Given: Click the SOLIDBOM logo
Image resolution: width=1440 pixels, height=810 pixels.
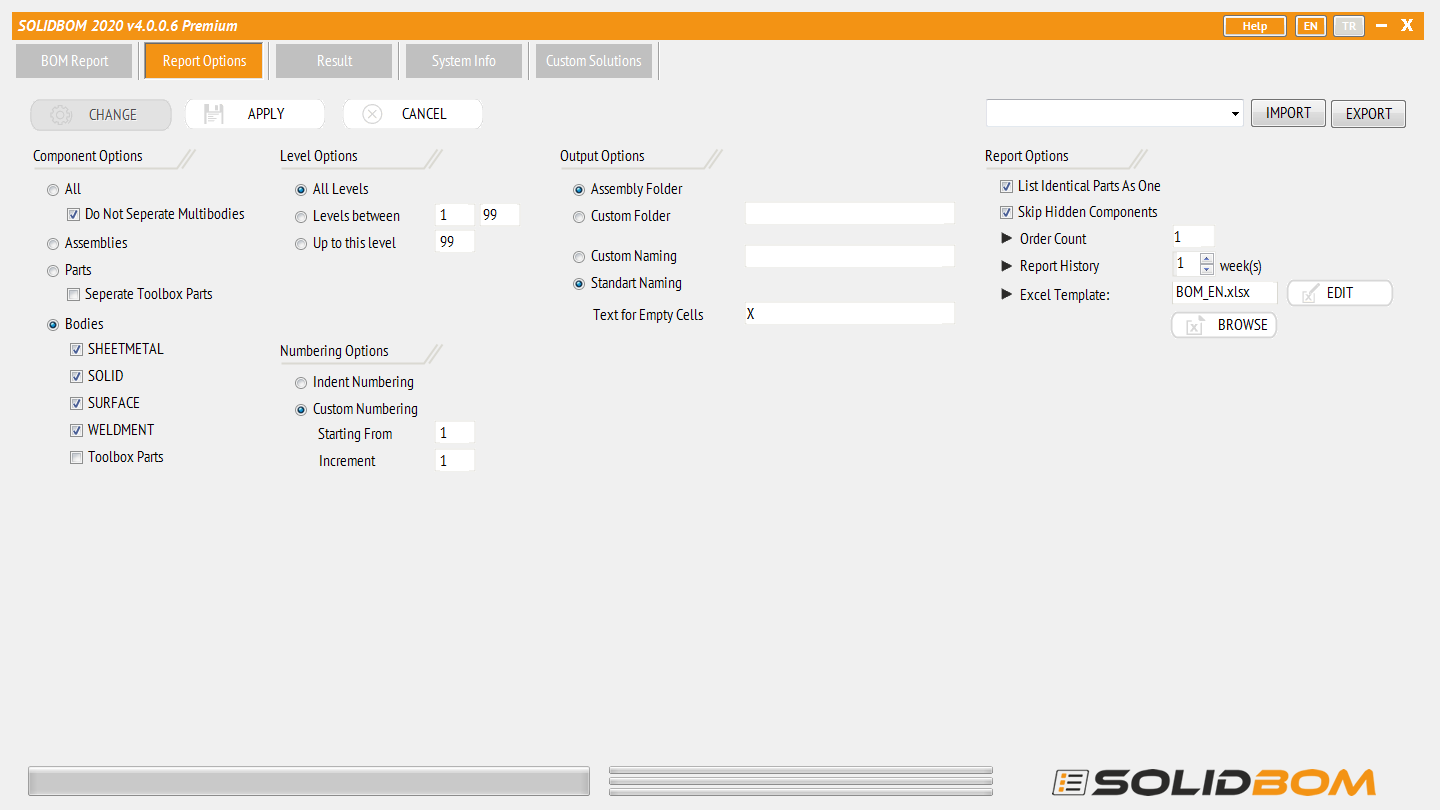Looking at the screenshot, I should tap(1213, 781).
